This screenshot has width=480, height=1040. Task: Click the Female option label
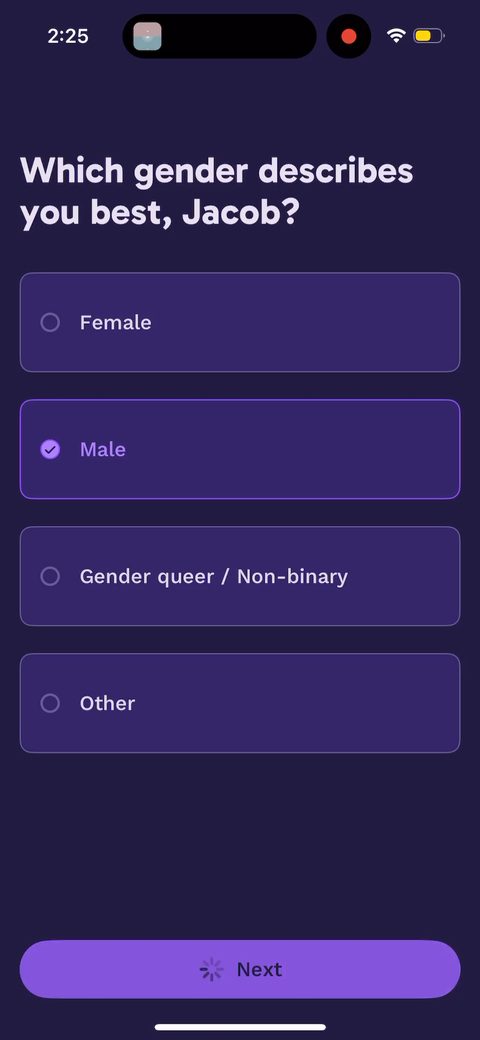[x=115, y=322]
